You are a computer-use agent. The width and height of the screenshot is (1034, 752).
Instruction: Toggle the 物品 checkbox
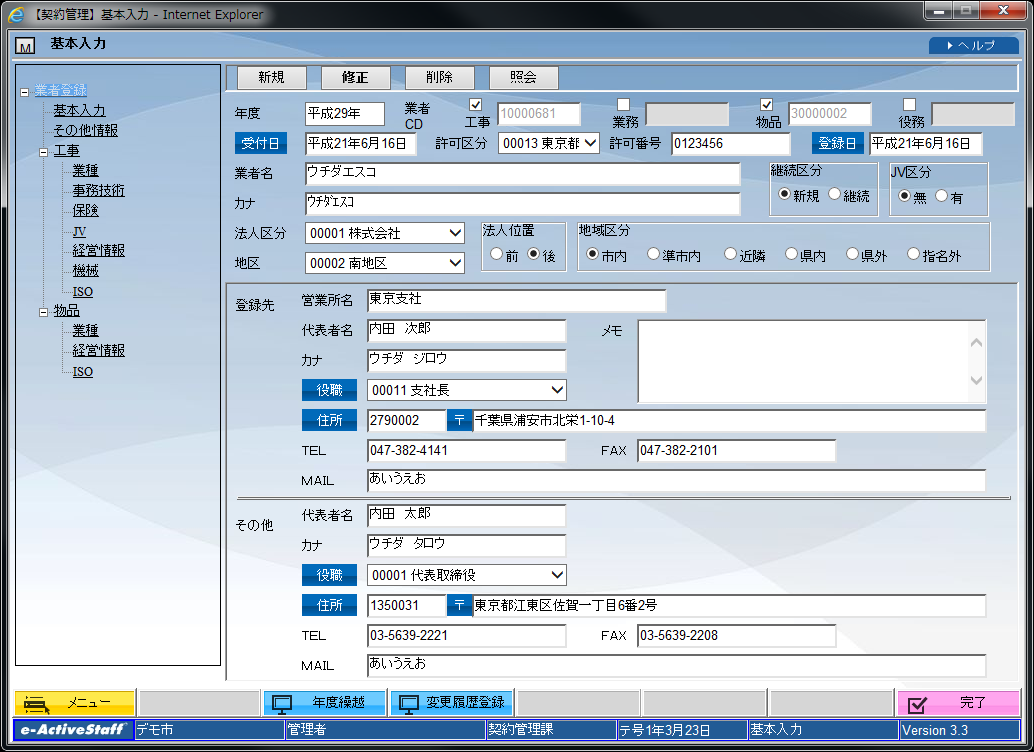766,104
